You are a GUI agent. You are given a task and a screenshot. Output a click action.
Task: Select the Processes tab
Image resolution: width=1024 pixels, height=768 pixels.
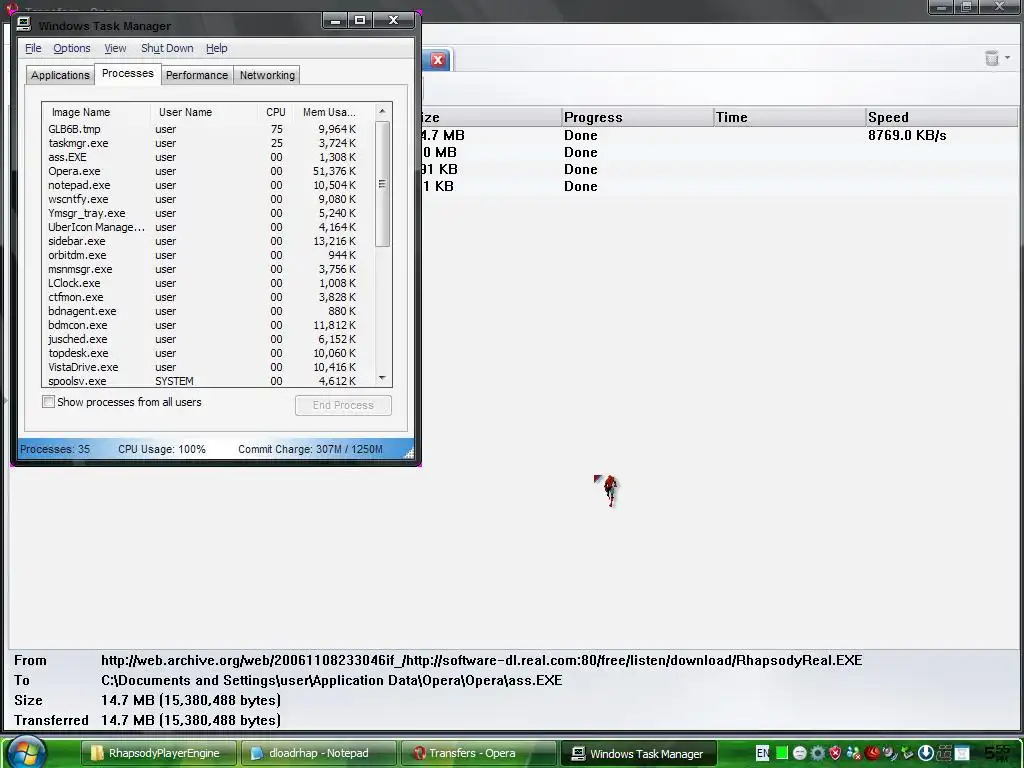(127, 74)
